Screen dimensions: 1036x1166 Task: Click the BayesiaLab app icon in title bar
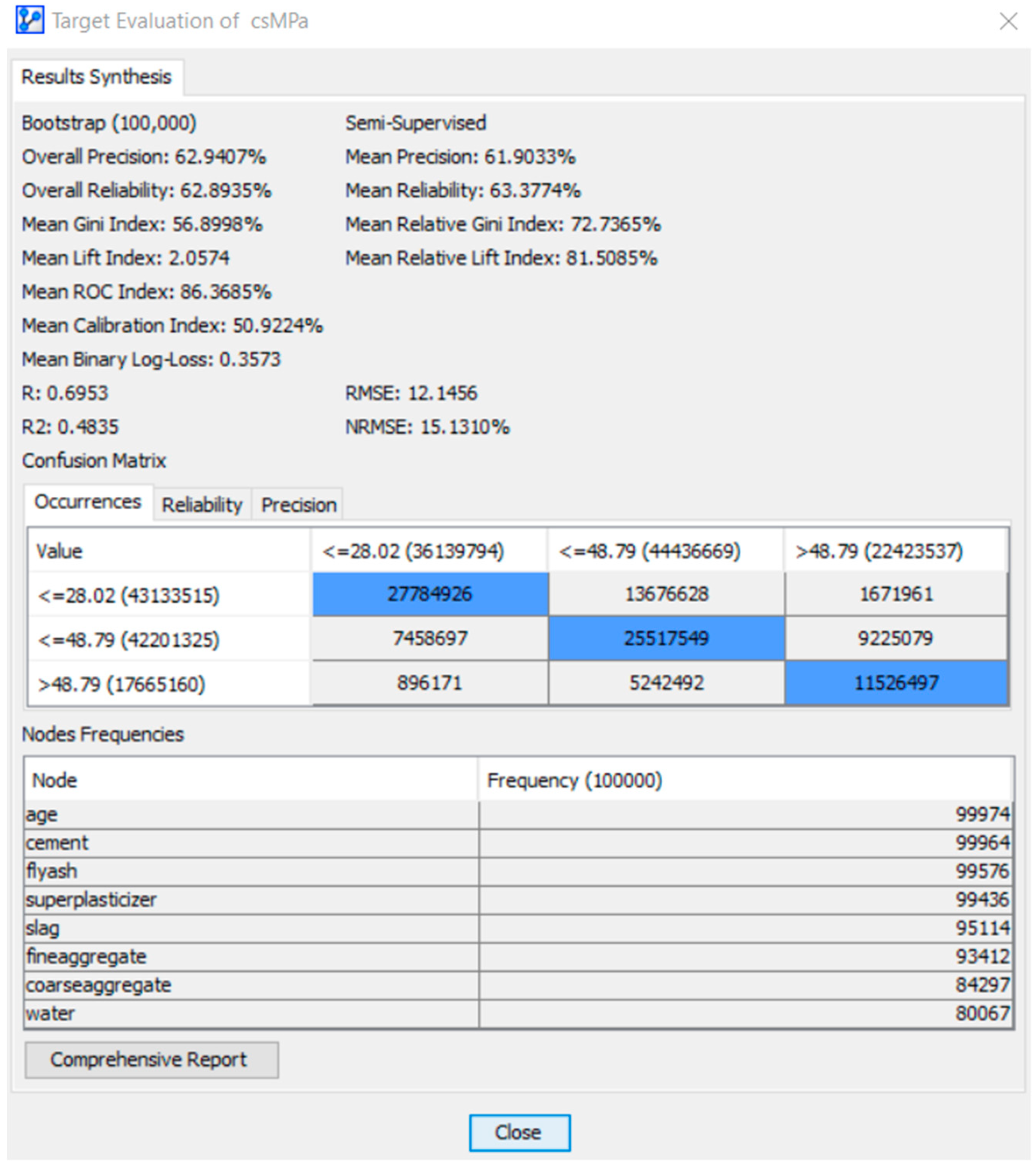30,21
